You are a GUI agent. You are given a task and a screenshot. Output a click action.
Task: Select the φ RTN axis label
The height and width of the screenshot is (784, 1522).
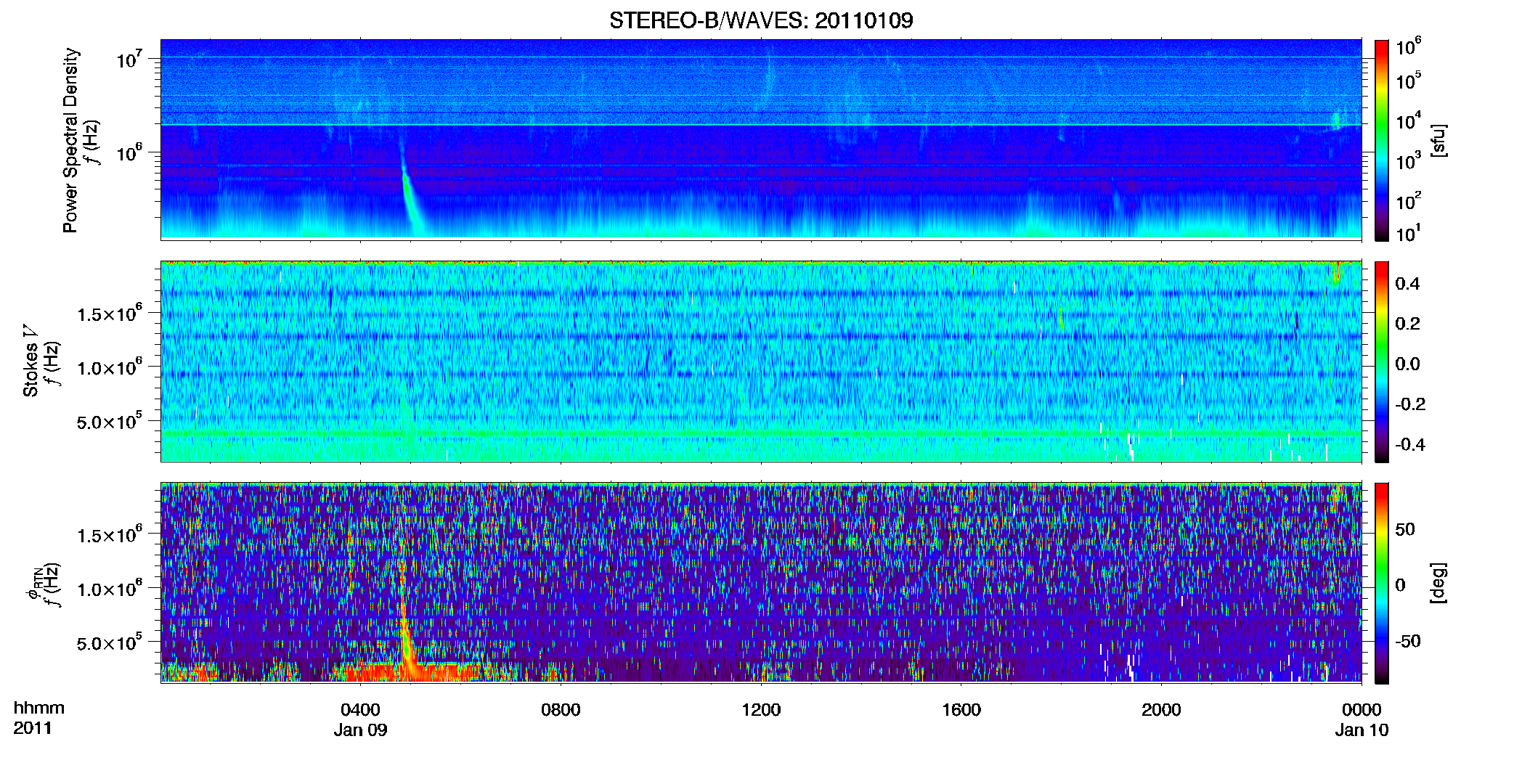point(33,585)
